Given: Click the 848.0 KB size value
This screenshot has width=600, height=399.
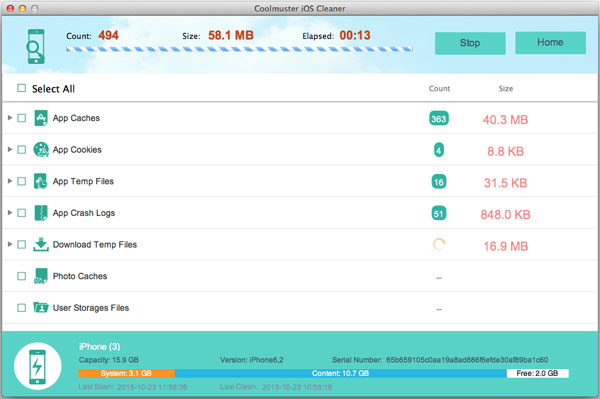Looking at the screenshot, I should 505,215.
